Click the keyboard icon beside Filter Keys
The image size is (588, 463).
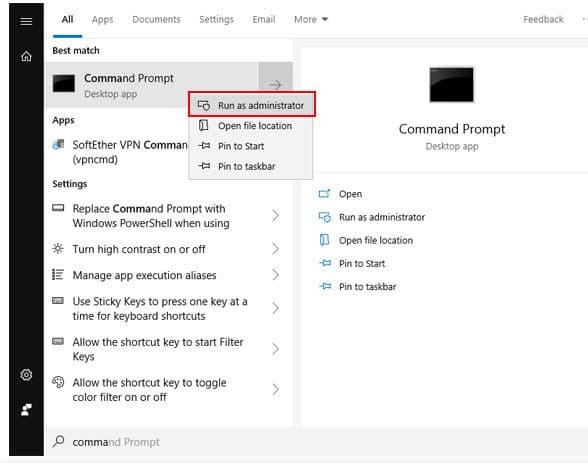(x=58, y=341)
